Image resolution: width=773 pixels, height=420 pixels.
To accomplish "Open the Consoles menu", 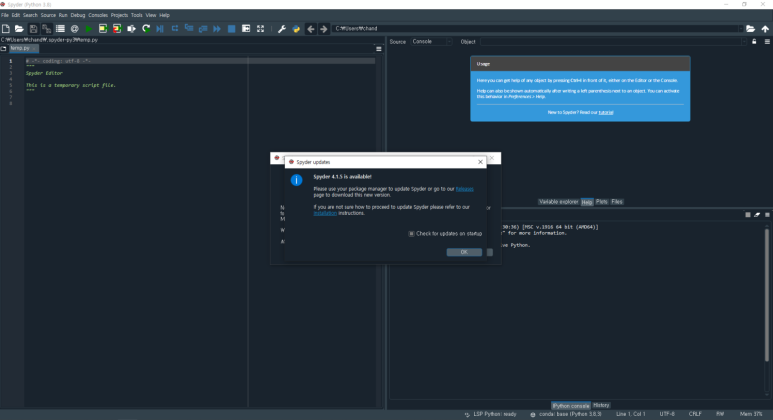I will click(x=98, y=15).
